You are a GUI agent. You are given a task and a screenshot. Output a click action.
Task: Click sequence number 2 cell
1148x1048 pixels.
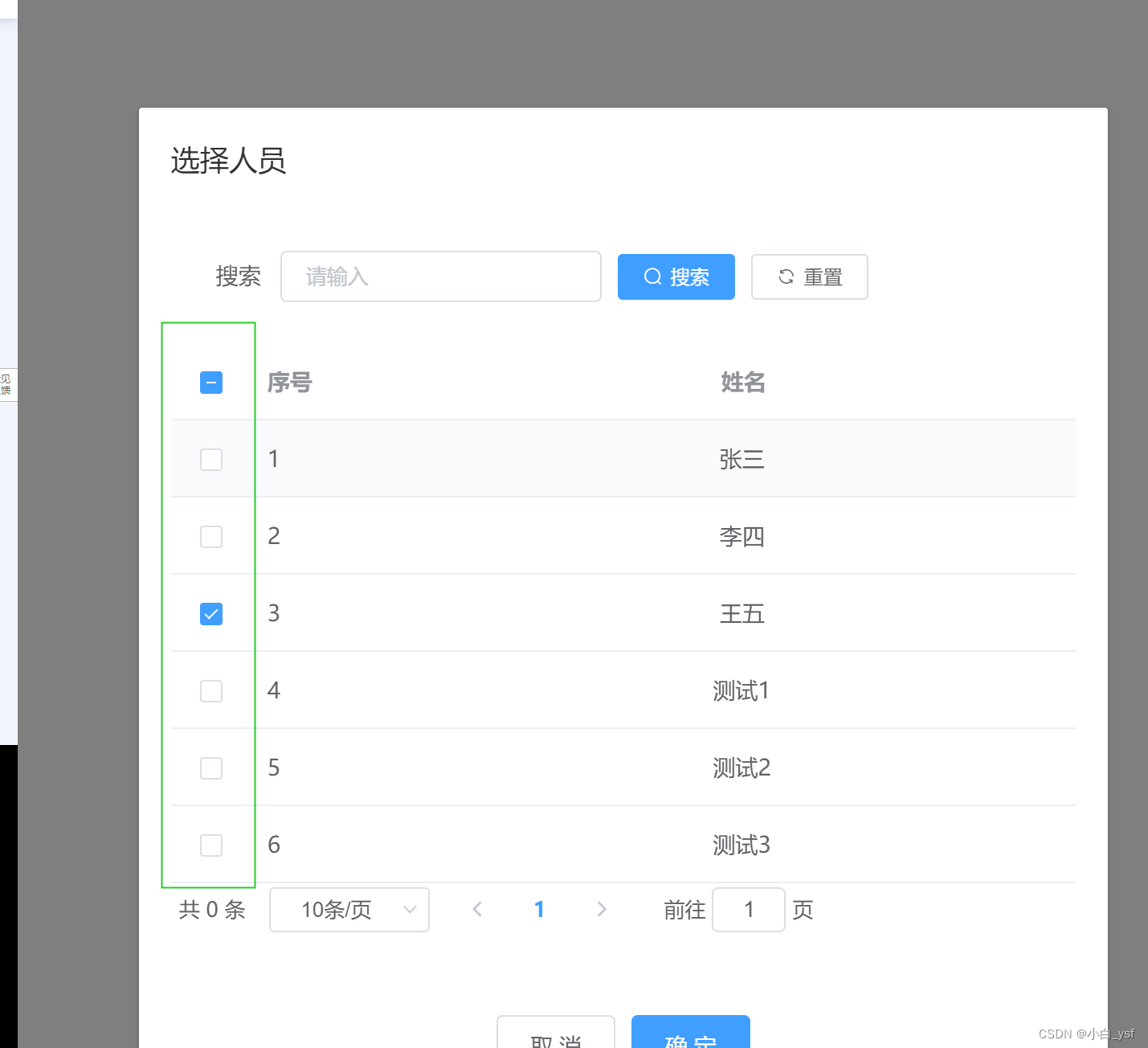click(x=274, y=536)
